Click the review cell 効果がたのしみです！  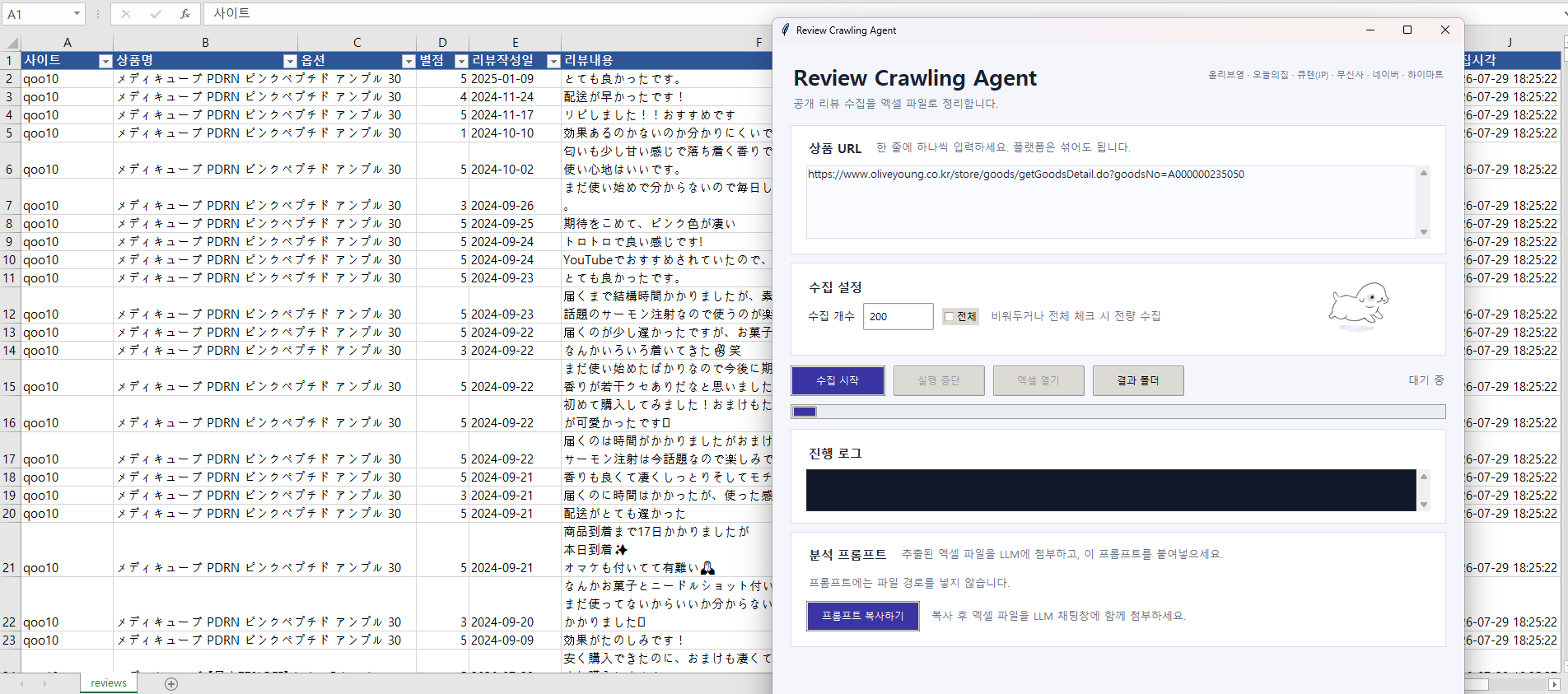click(667, 640)
